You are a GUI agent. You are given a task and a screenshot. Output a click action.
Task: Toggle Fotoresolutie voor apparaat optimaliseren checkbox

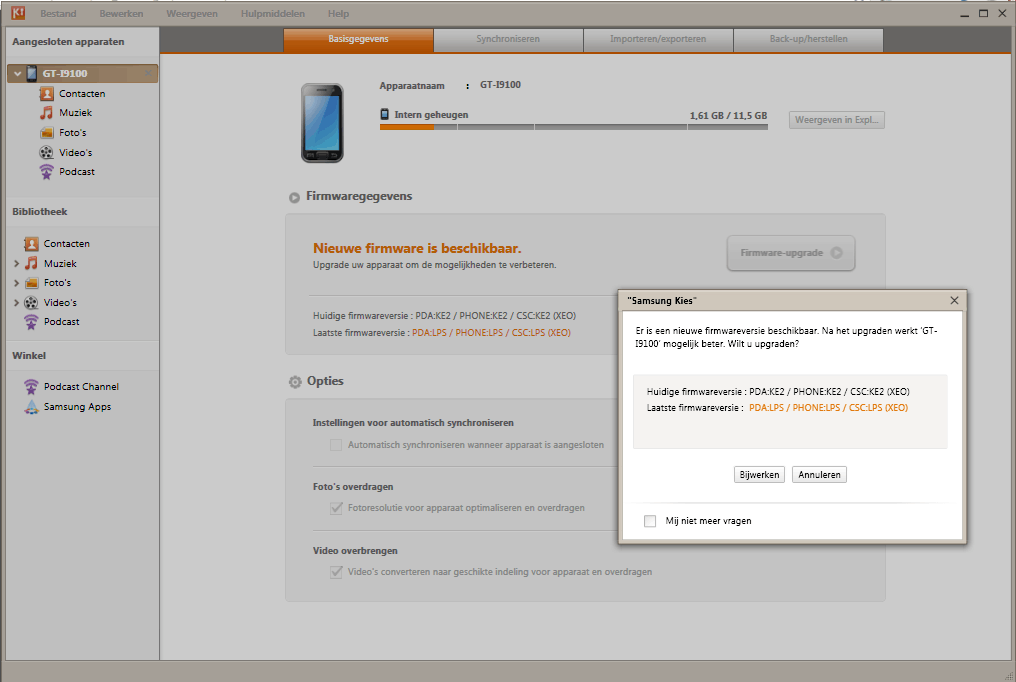click(x=336, y=508)
